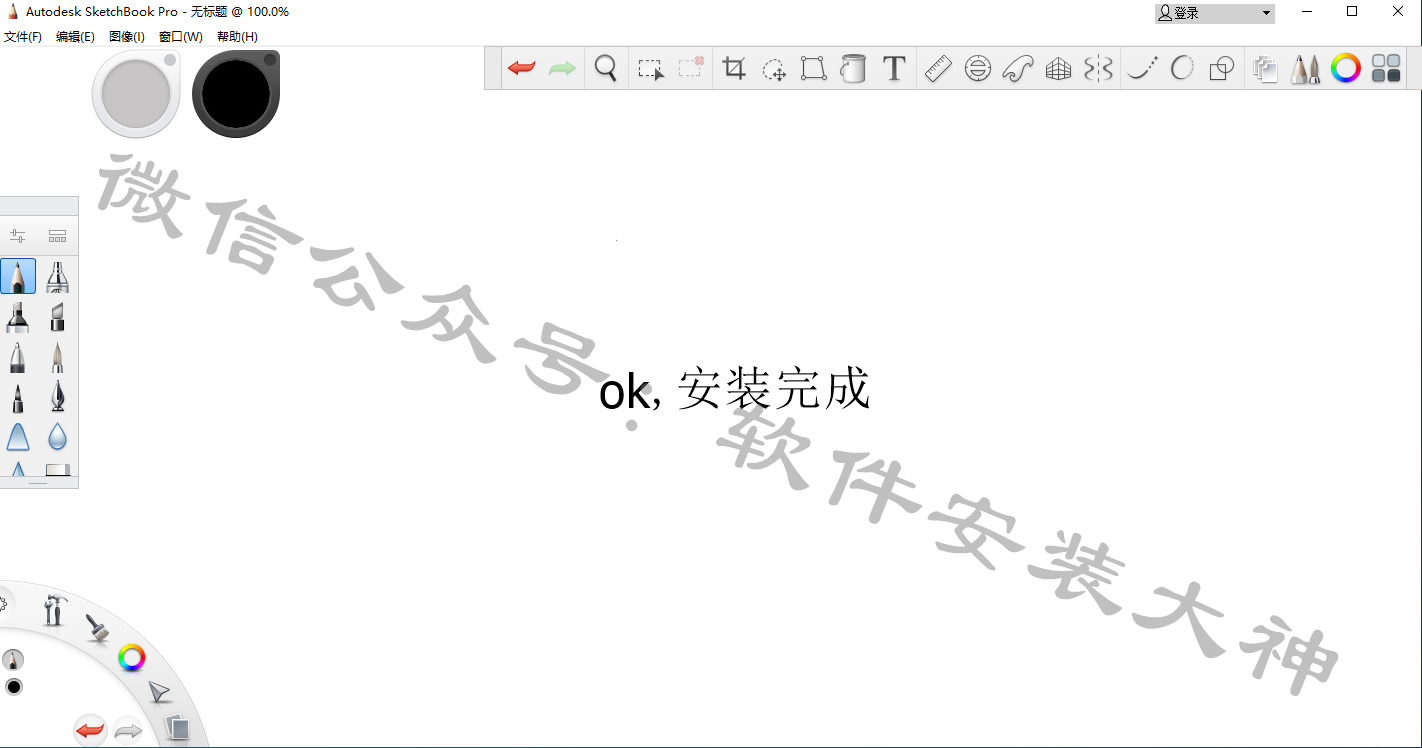Image resolution: width=1422 pixels, height=748 pixels.
Task: Toggle the Ellipse guide
Action: 978,68
